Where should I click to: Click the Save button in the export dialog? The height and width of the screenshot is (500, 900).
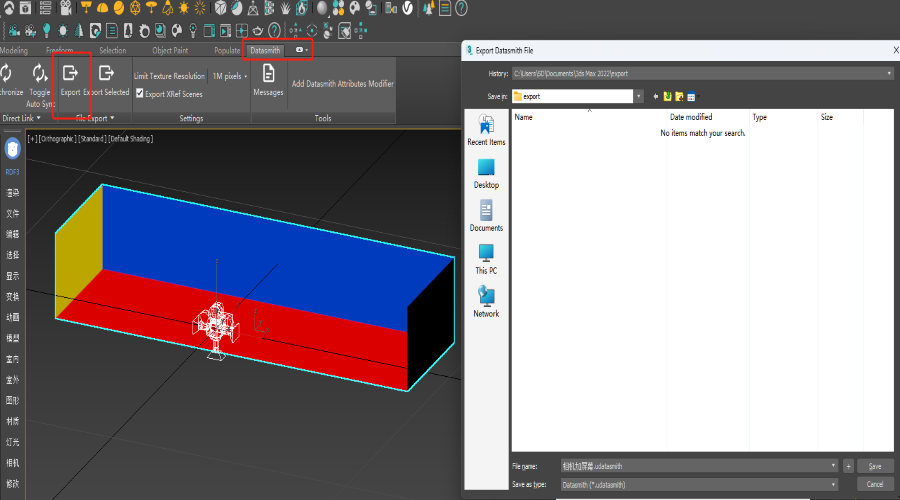click(x=875, y=466)
